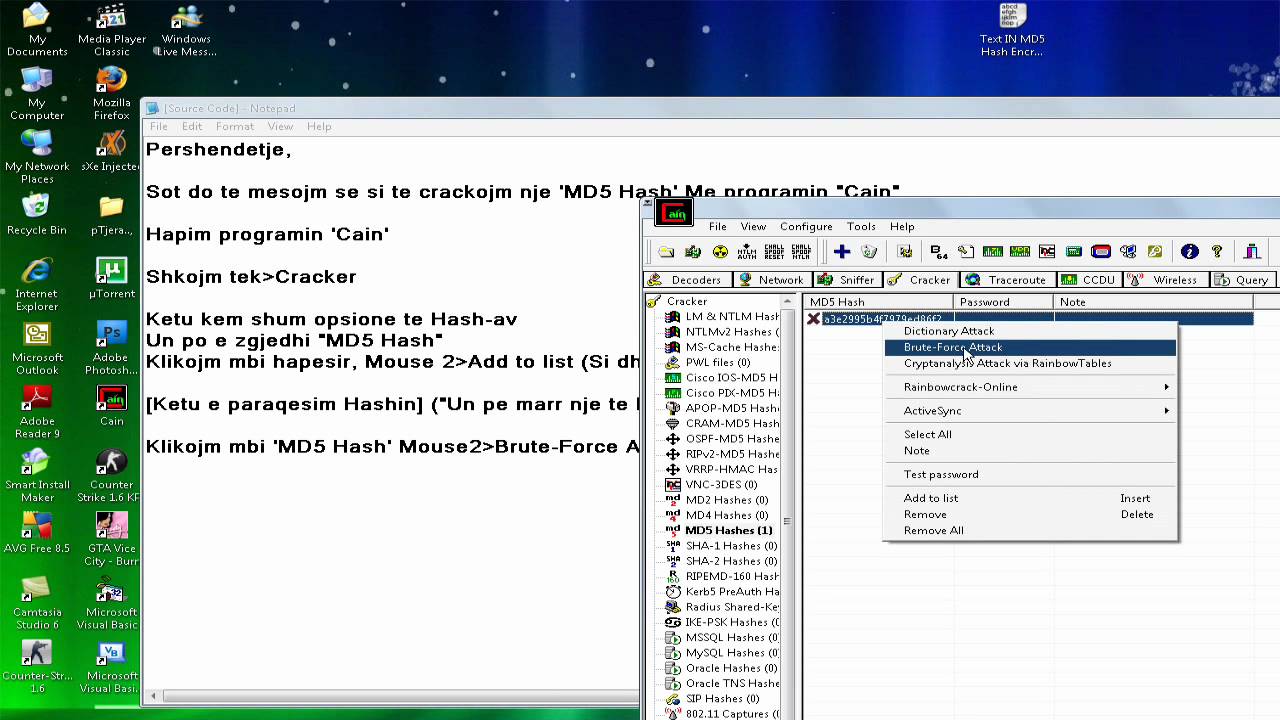Switch to the CCDU tab
Screen dimensions: 1280x720
point(1089,280)
